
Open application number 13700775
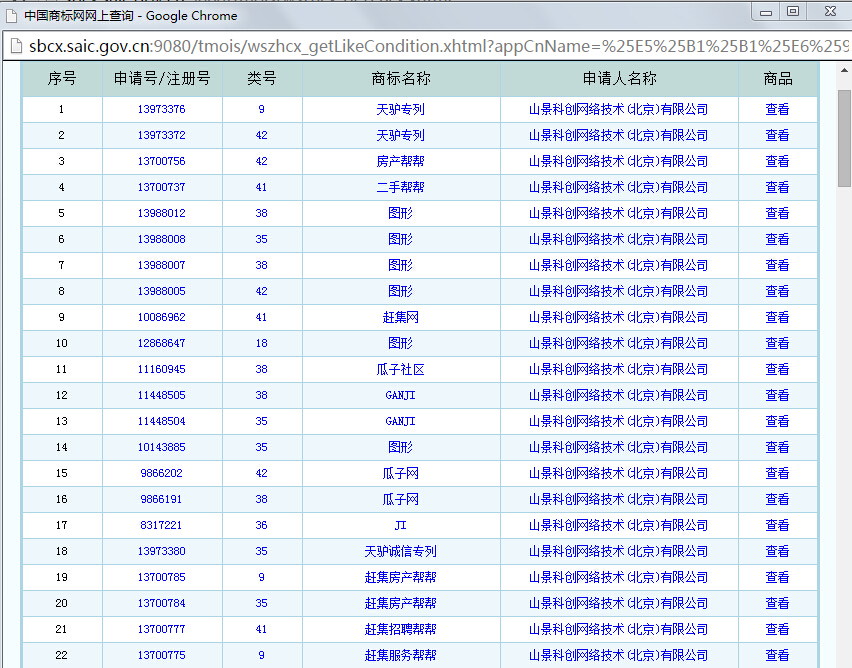161,655
